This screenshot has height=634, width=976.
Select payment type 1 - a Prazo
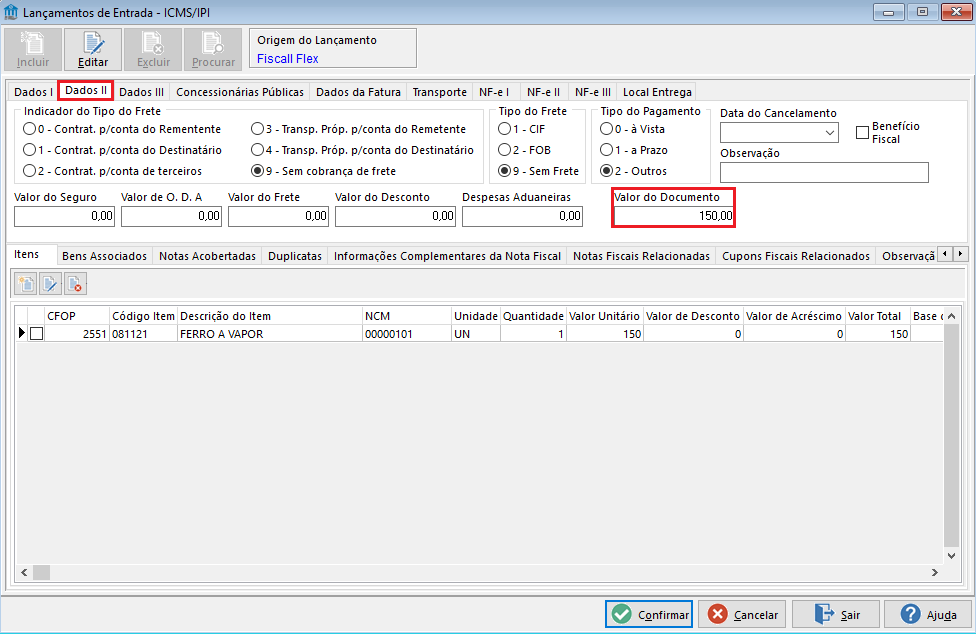tap(634, 150)
